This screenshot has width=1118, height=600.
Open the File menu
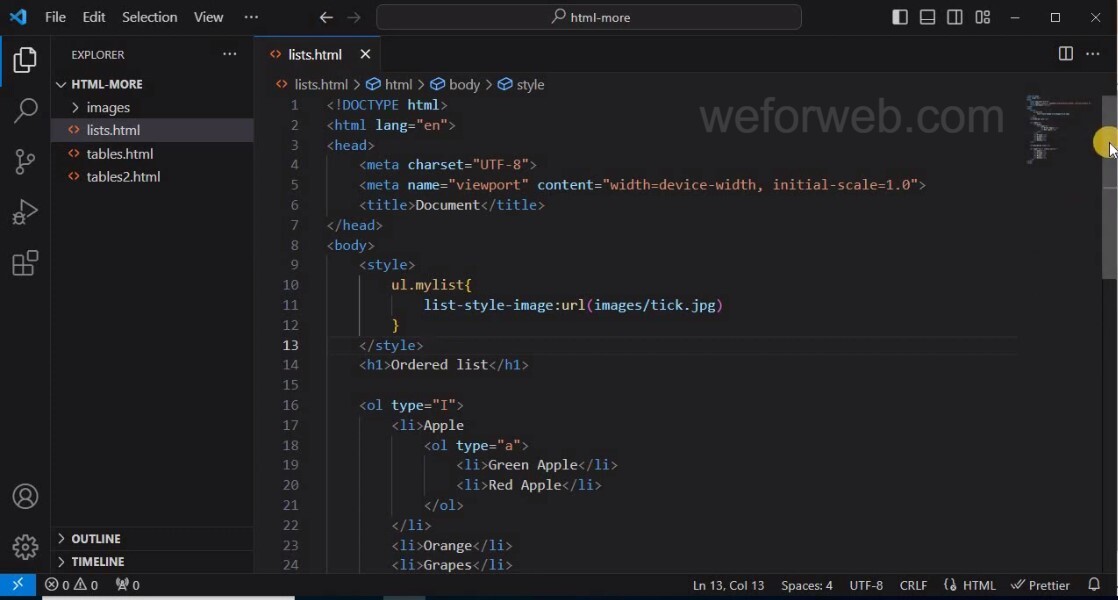[x=55, y=17]
